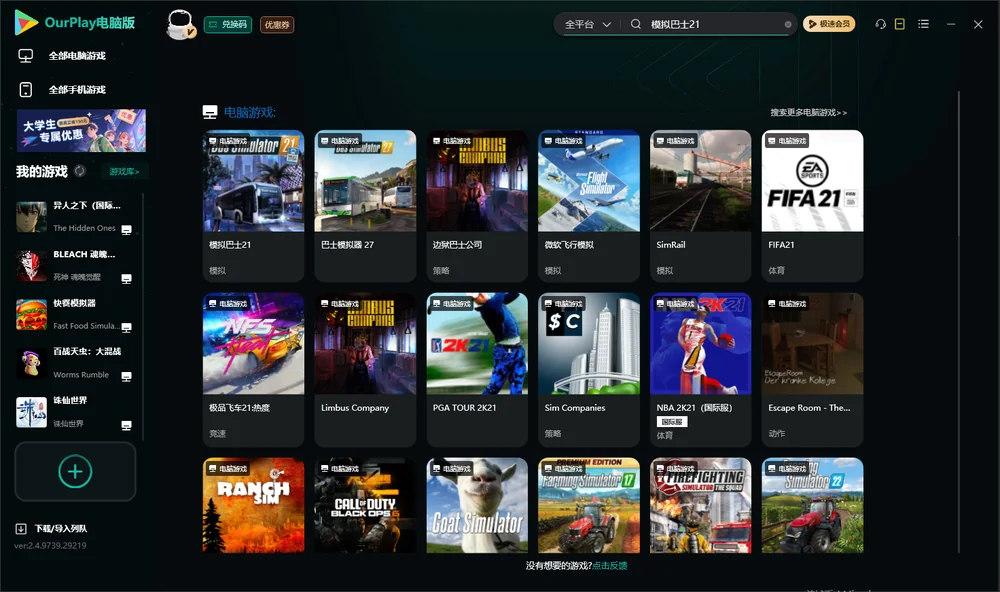This screenshot has height=592, width=1000.
Task: Open the NBA 2K21 (国际服) game card
Action: (701, 369)
